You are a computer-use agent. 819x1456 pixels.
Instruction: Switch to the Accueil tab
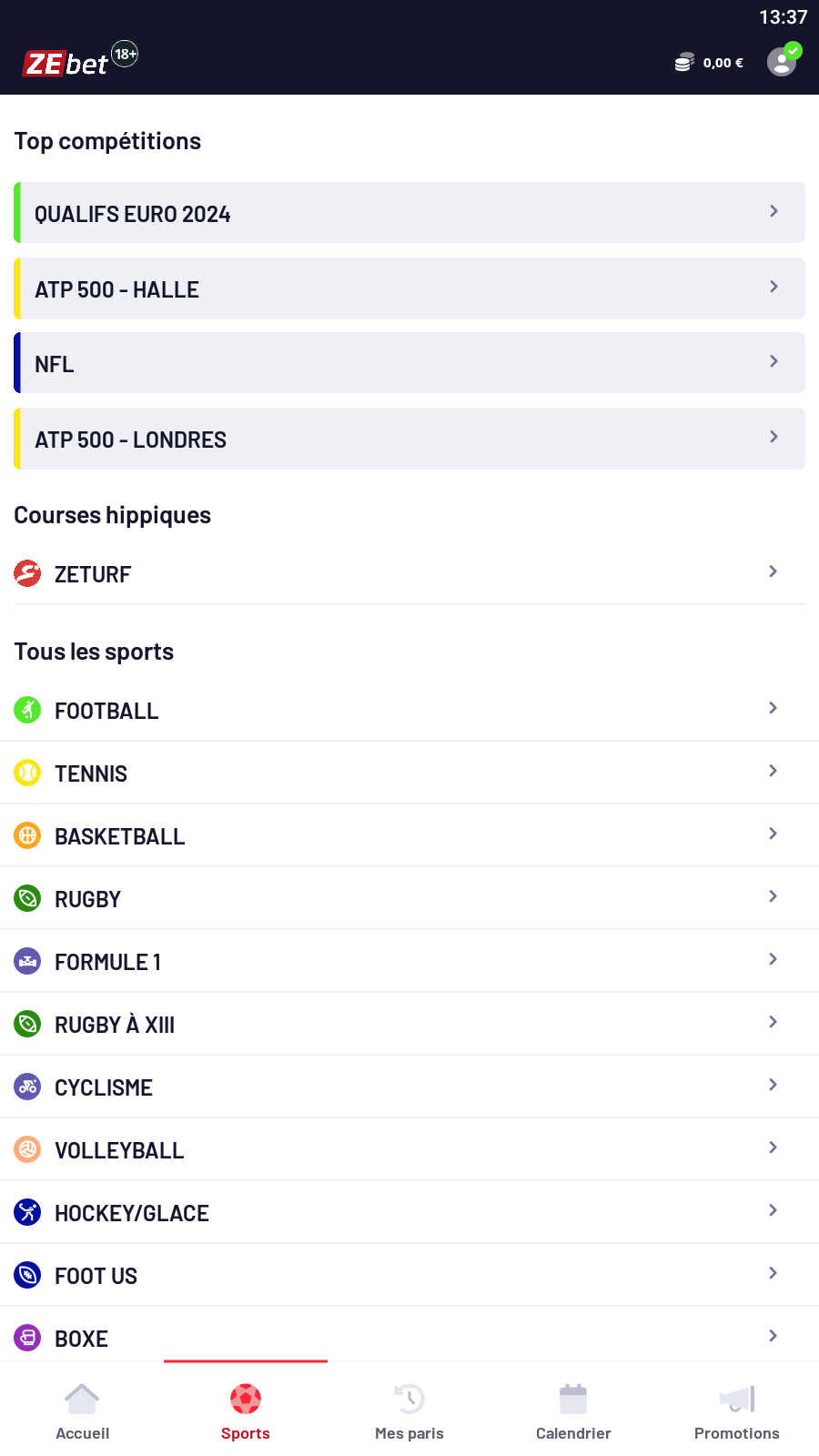pyautogui.click(x=82, y=1412)
